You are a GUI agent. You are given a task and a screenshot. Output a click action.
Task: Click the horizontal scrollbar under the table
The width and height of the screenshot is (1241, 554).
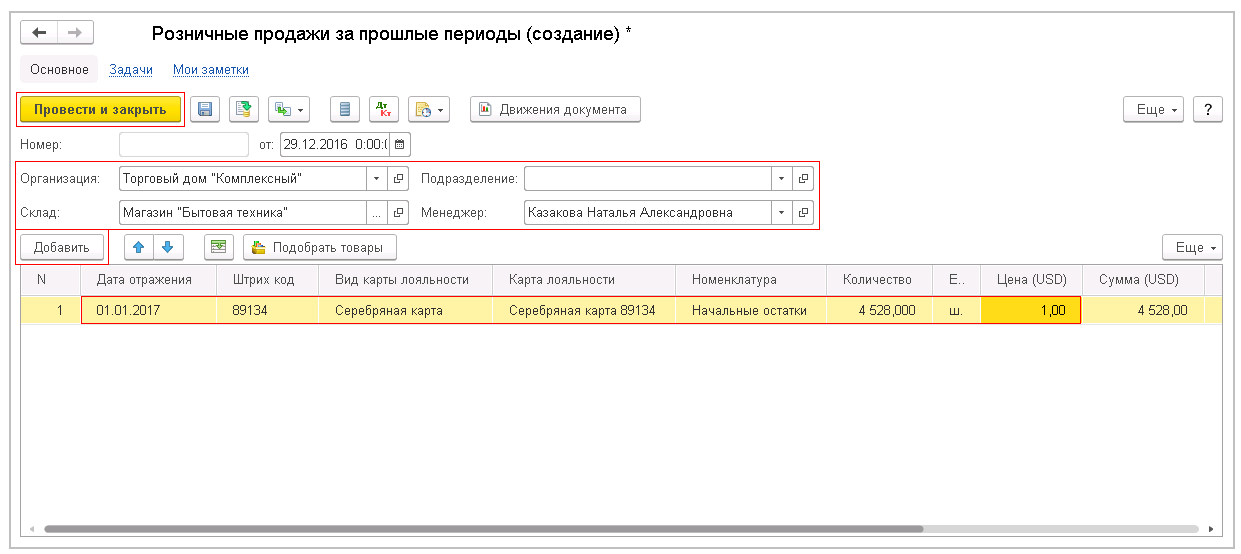480,529
